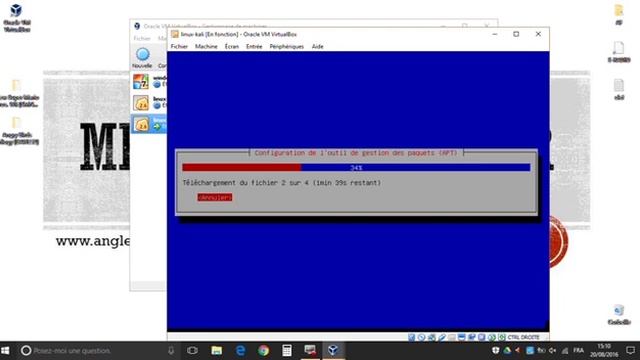640x360 pixels.
Task: Click the USB devices icon in VM status bar
Action: (442, 337)
